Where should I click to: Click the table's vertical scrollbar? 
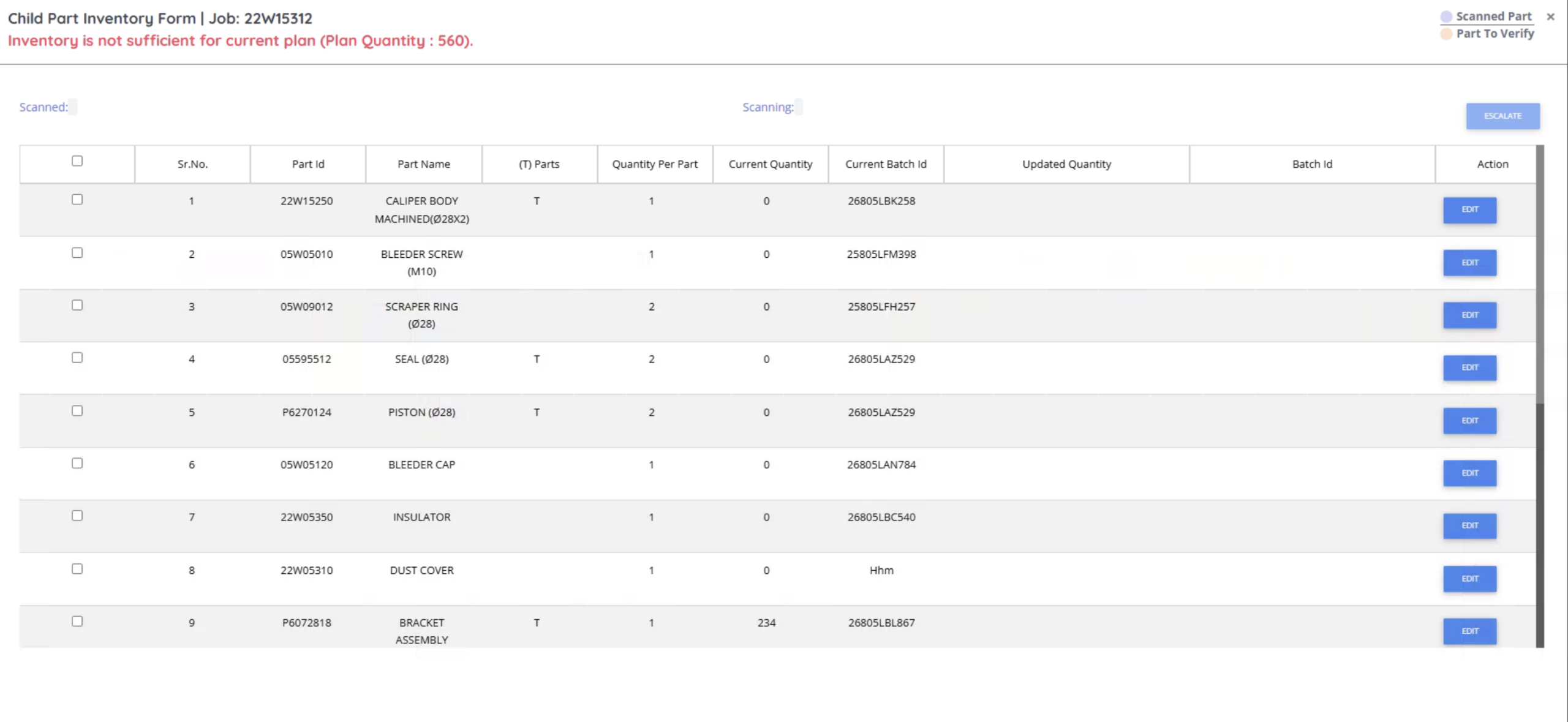(1540, 396)
